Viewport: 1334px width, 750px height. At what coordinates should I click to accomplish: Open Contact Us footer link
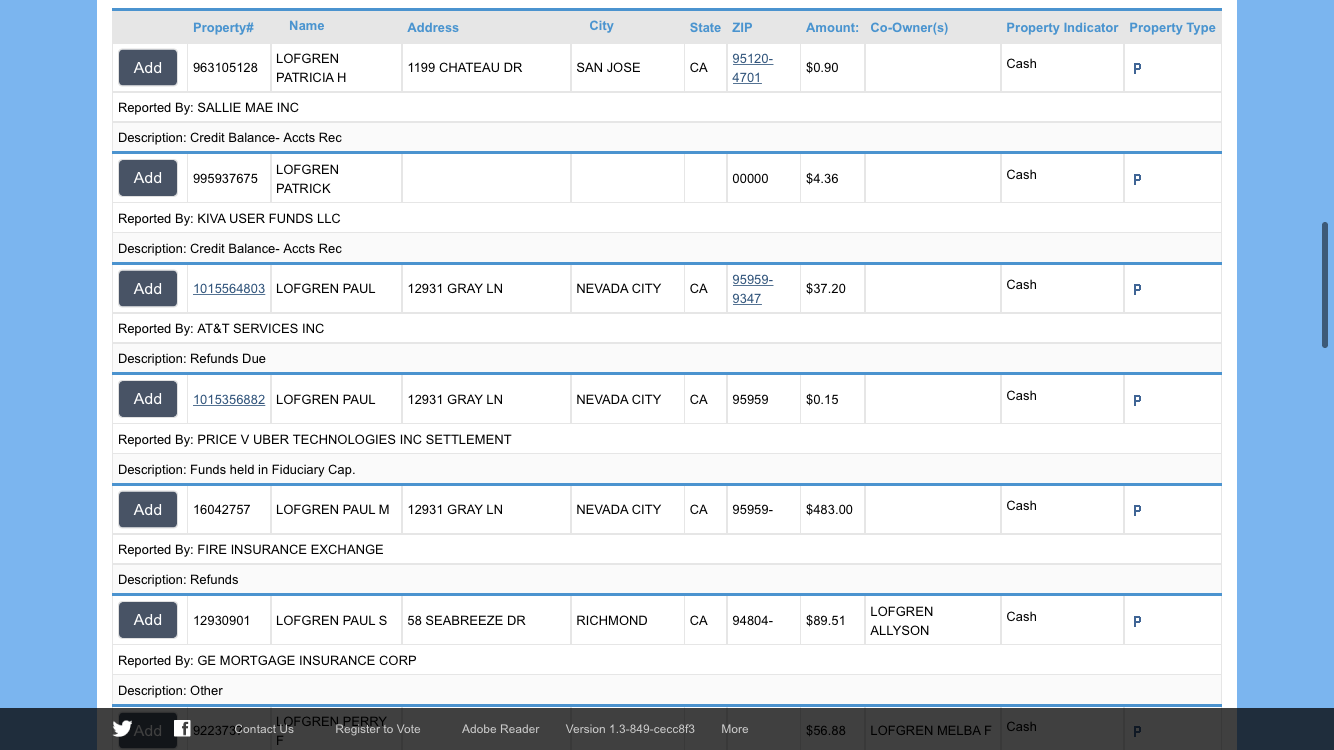264,729
